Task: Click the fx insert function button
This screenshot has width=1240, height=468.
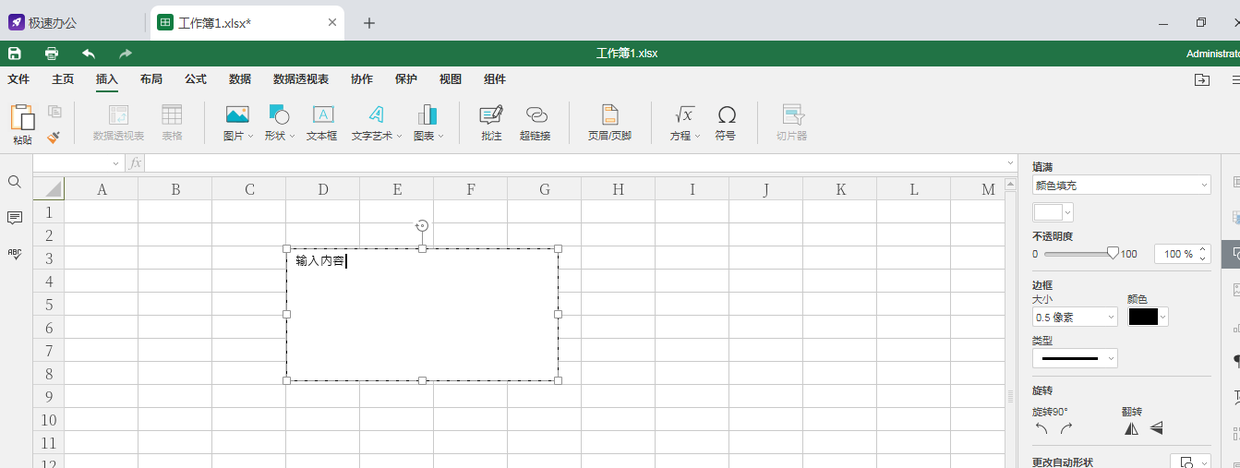Action: [136, 163]
